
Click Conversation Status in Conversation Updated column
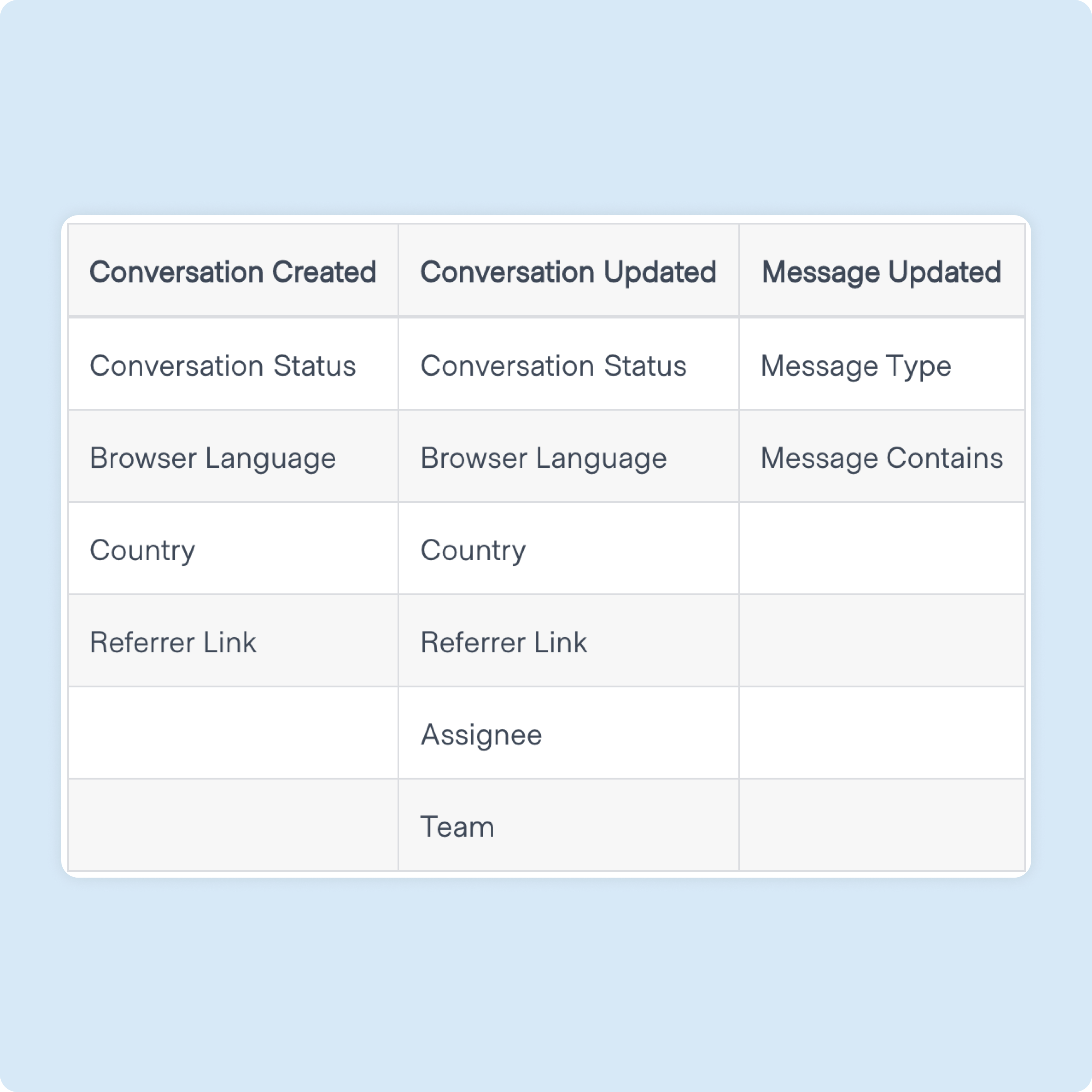click(553, 366)
